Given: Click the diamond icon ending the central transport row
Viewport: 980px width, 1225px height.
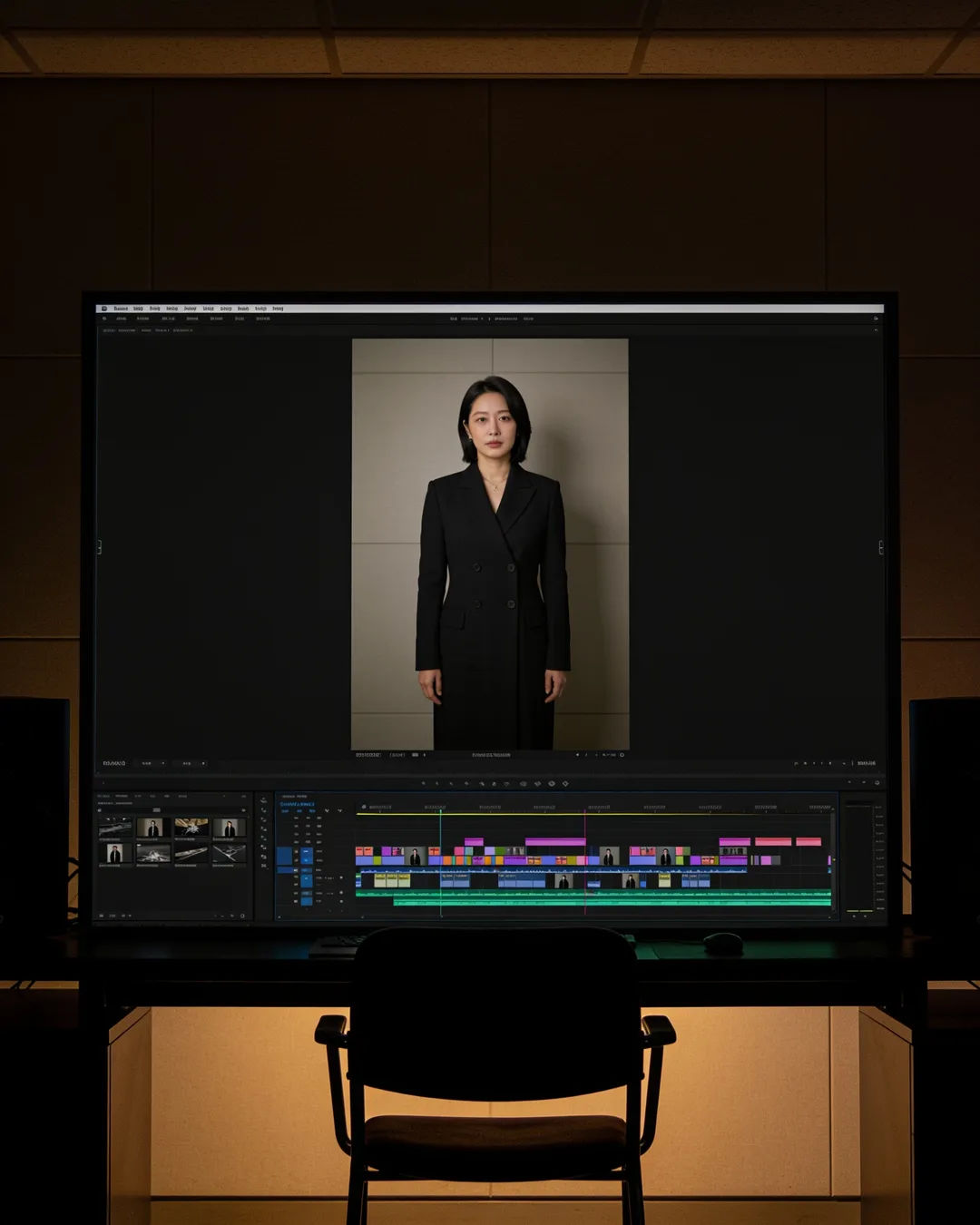Looking at the screenshot, I should [565, 783].
